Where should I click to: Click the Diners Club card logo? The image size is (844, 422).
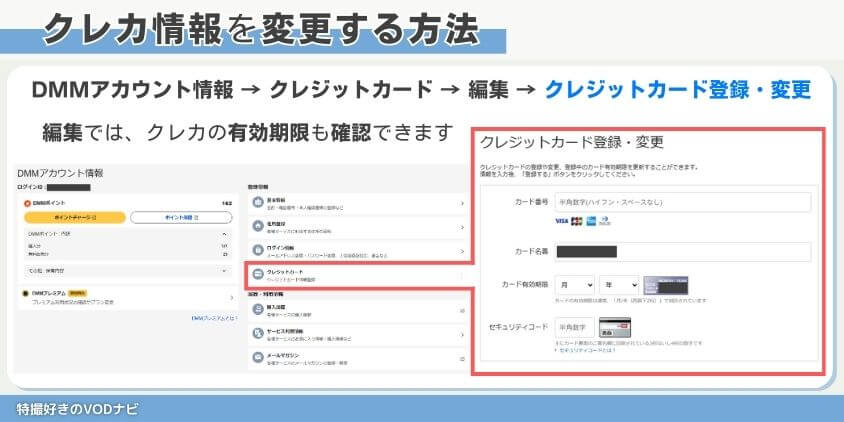(x=605, y=221)
